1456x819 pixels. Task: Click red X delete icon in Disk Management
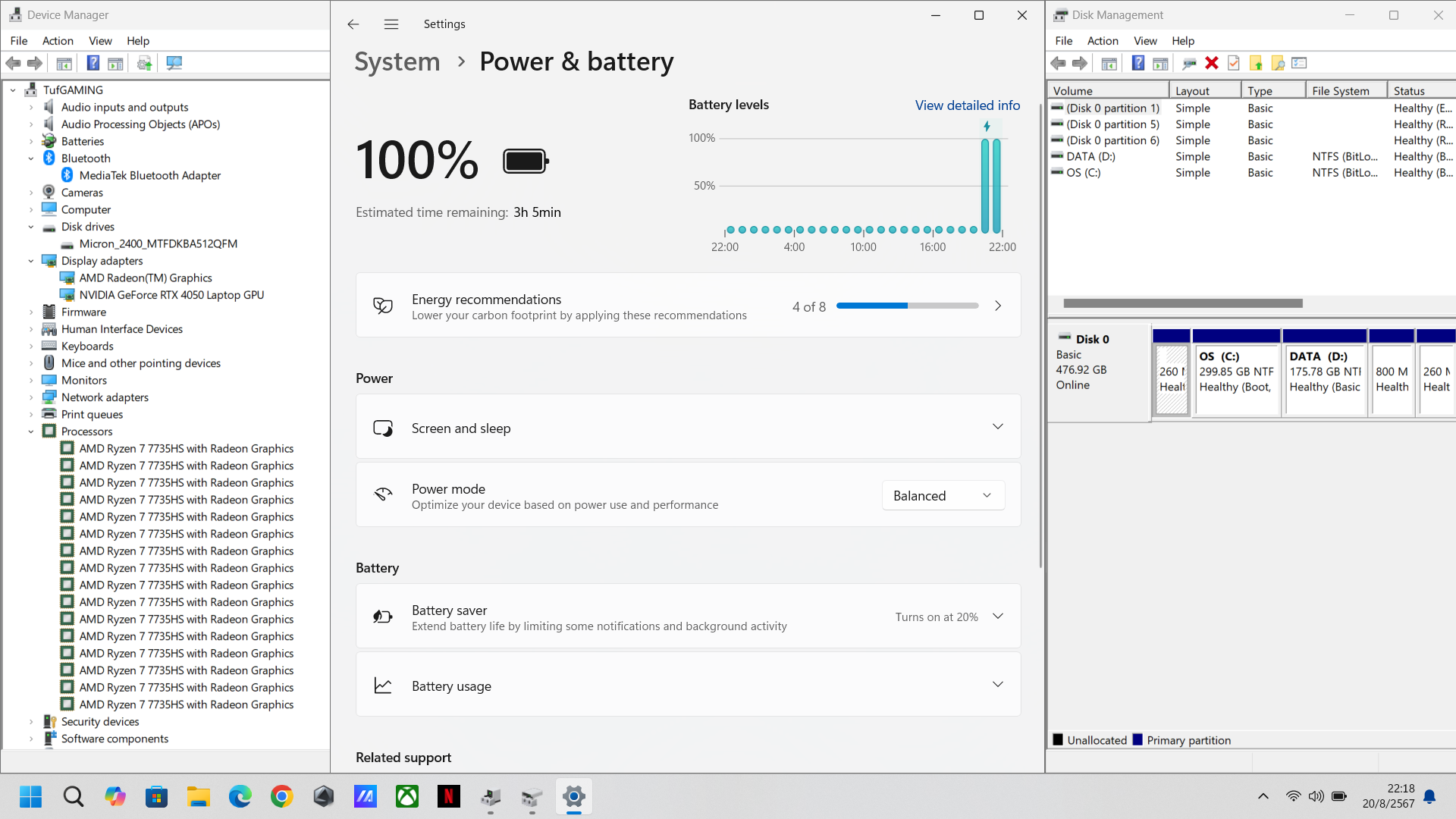(1212, 64)
